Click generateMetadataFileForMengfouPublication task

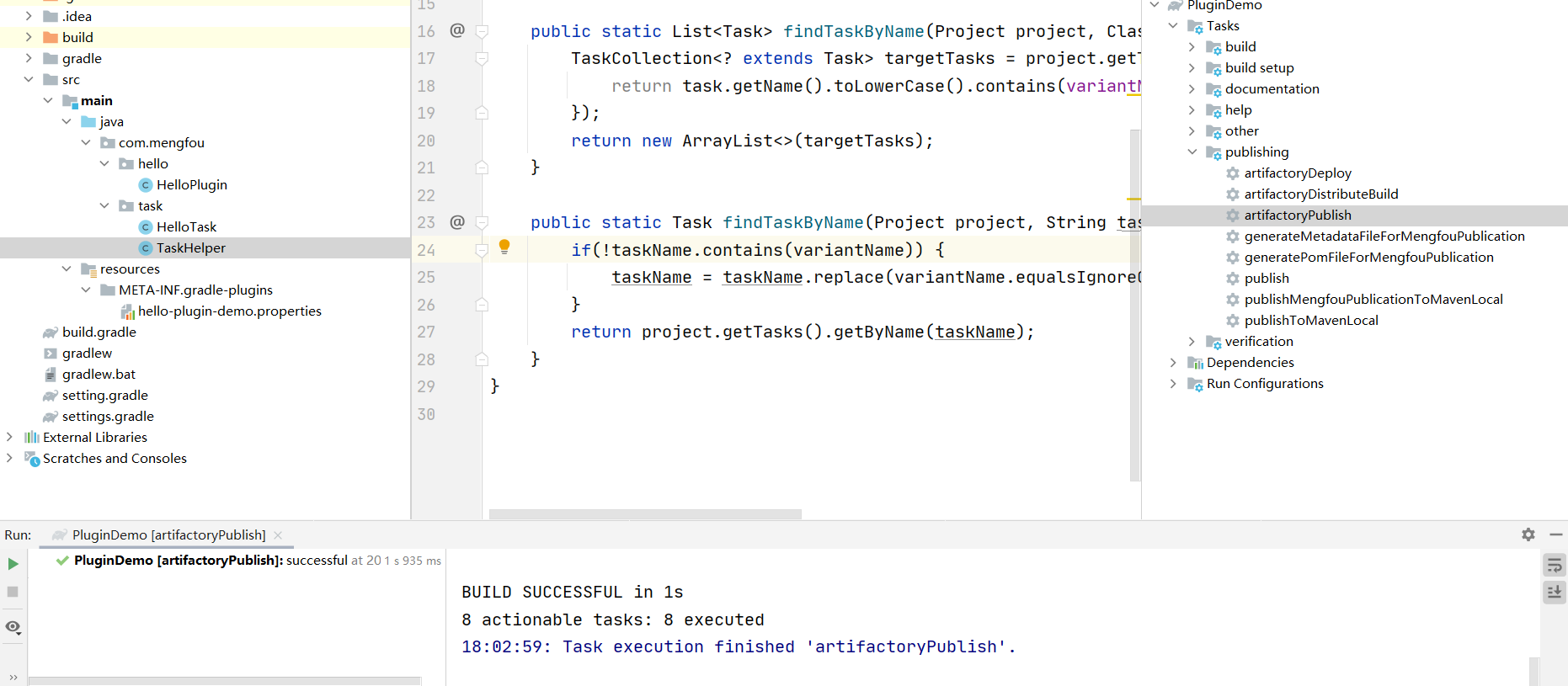[x=1384, y=237]
